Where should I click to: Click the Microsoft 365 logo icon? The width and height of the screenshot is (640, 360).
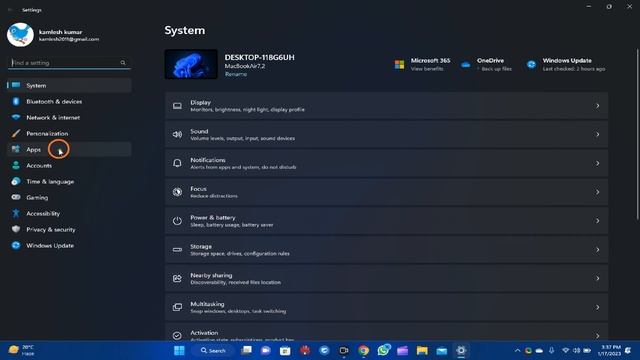coord(400,64)
